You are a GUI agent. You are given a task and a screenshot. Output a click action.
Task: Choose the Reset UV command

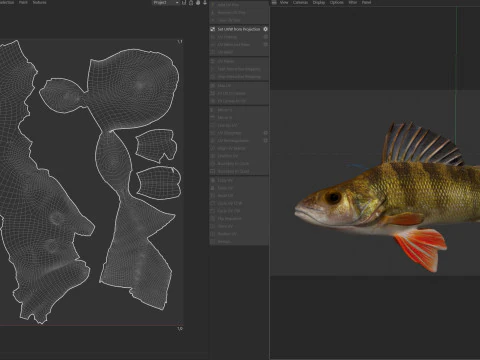[239, 195]
